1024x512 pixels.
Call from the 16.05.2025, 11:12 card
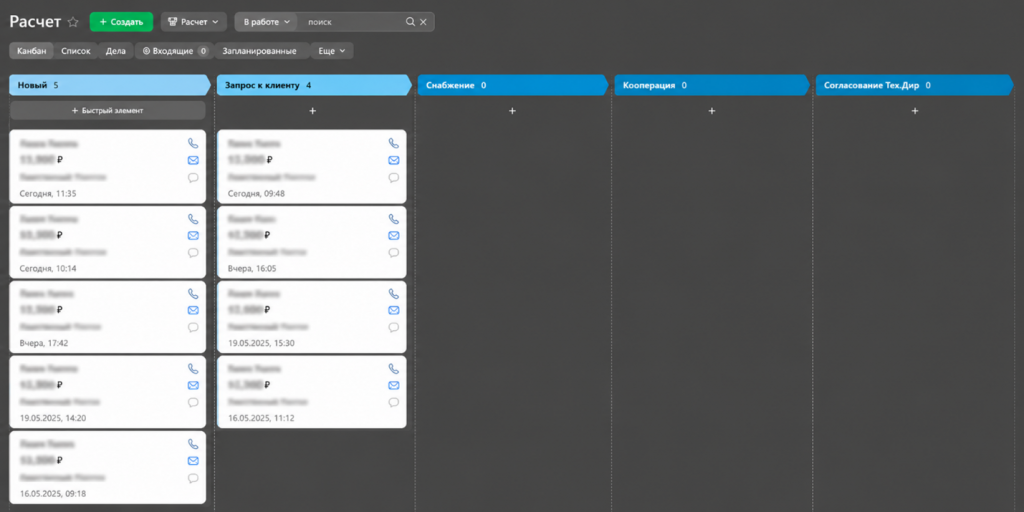pos(393,368)
